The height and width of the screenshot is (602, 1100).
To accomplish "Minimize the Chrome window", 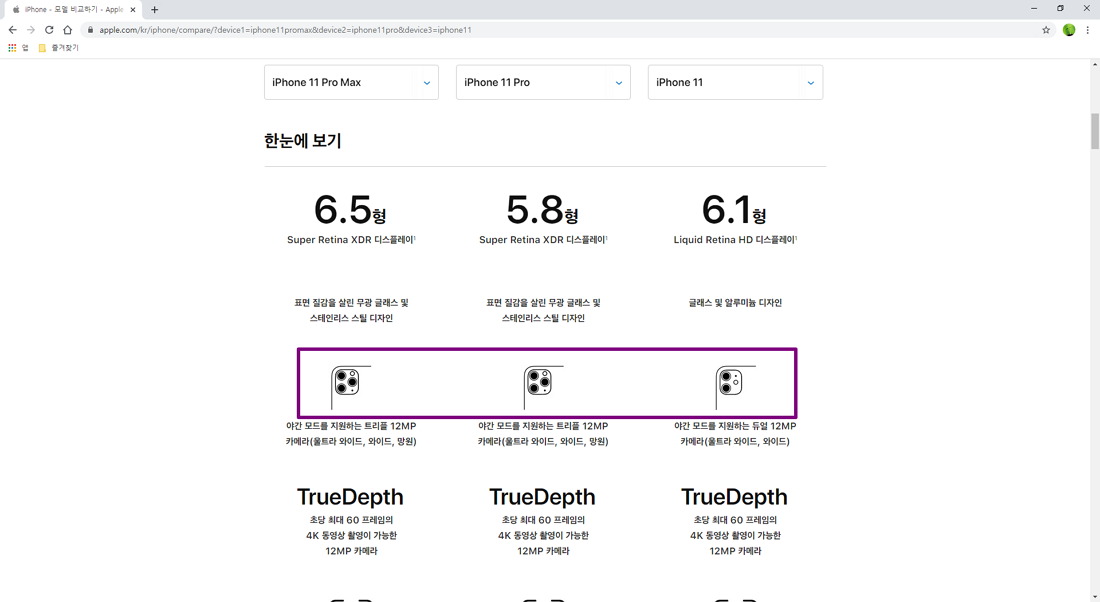I will coord(1034,8).
